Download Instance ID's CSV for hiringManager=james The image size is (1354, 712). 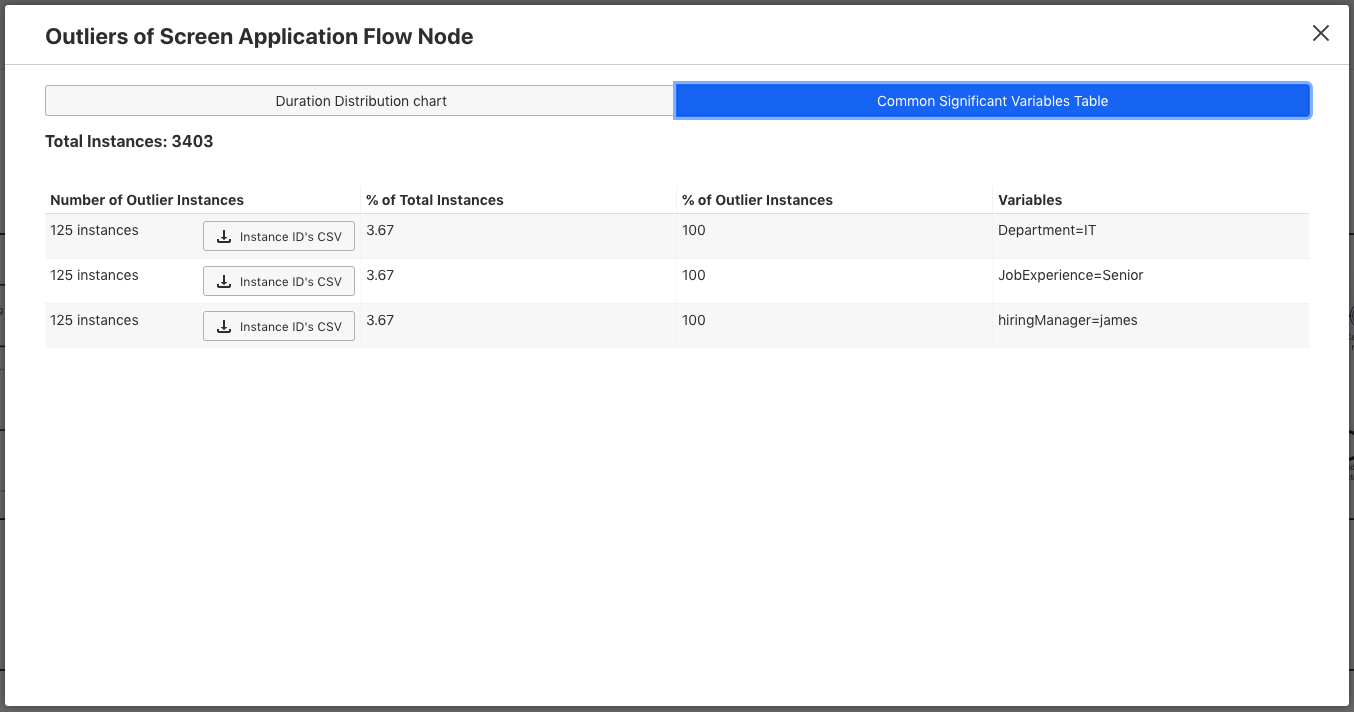[x=279, y=326]
